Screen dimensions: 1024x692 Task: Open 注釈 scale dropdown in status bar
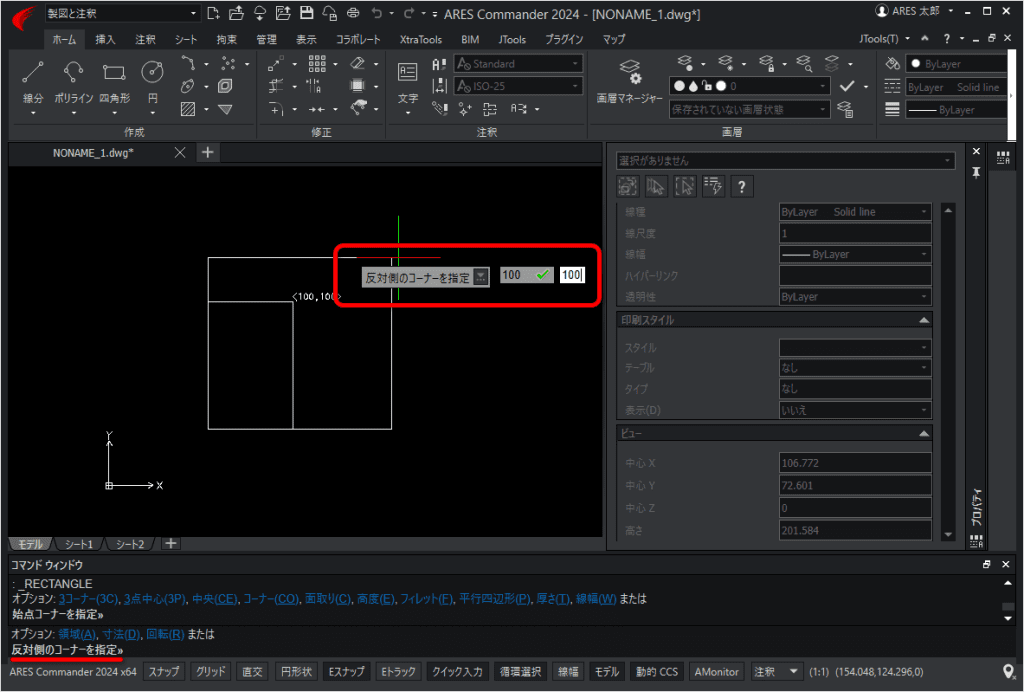776,671
